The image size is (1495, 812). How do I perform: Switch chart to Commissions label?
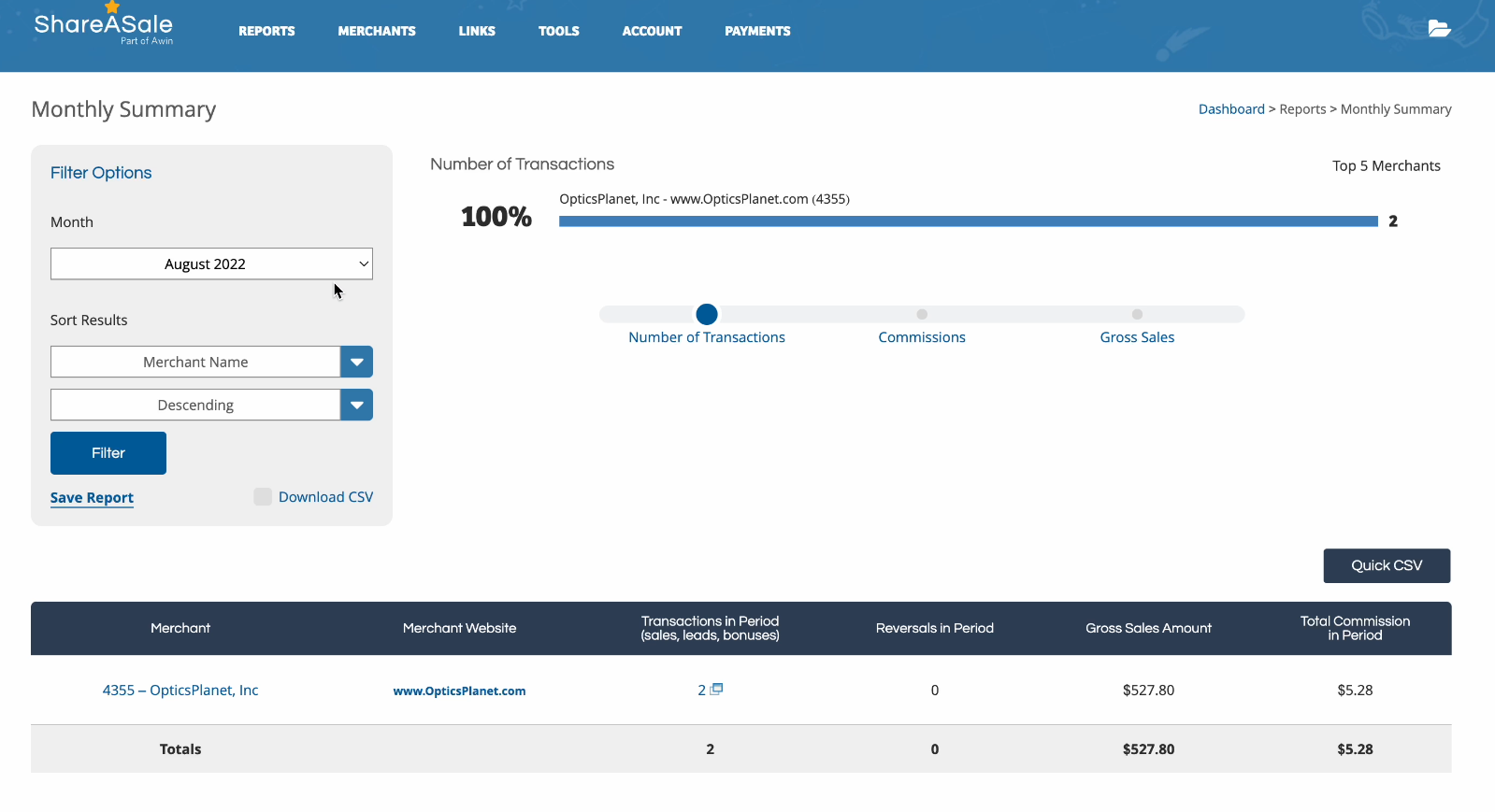point(922,337)
